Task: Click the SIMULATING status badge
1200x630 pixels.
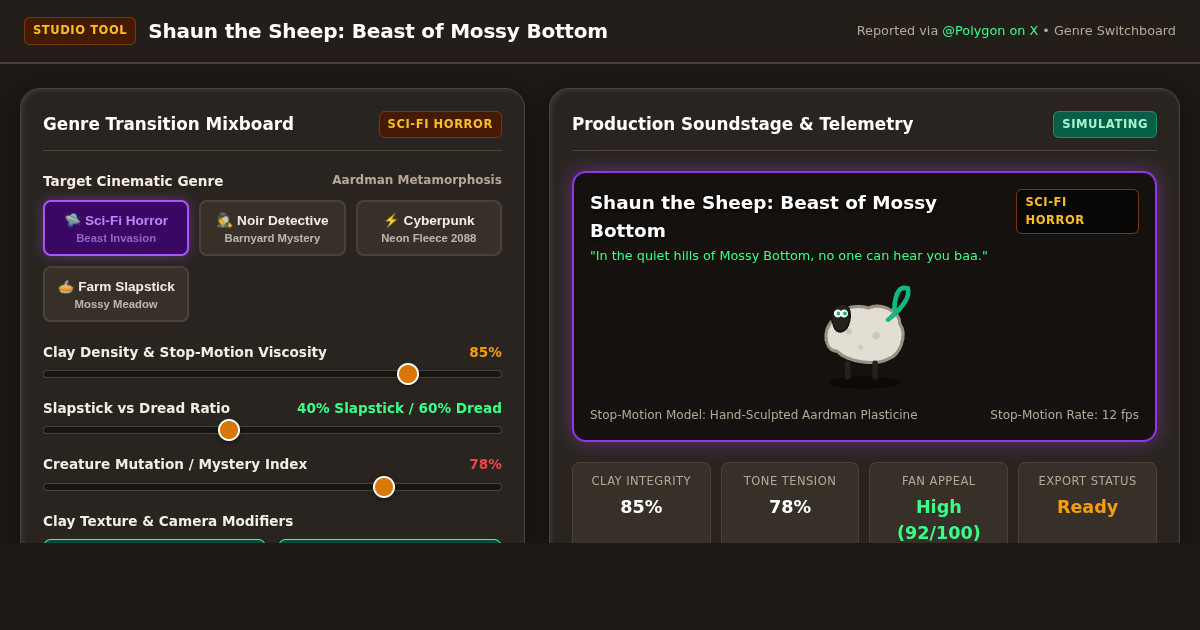Action: click(1105, 125)
